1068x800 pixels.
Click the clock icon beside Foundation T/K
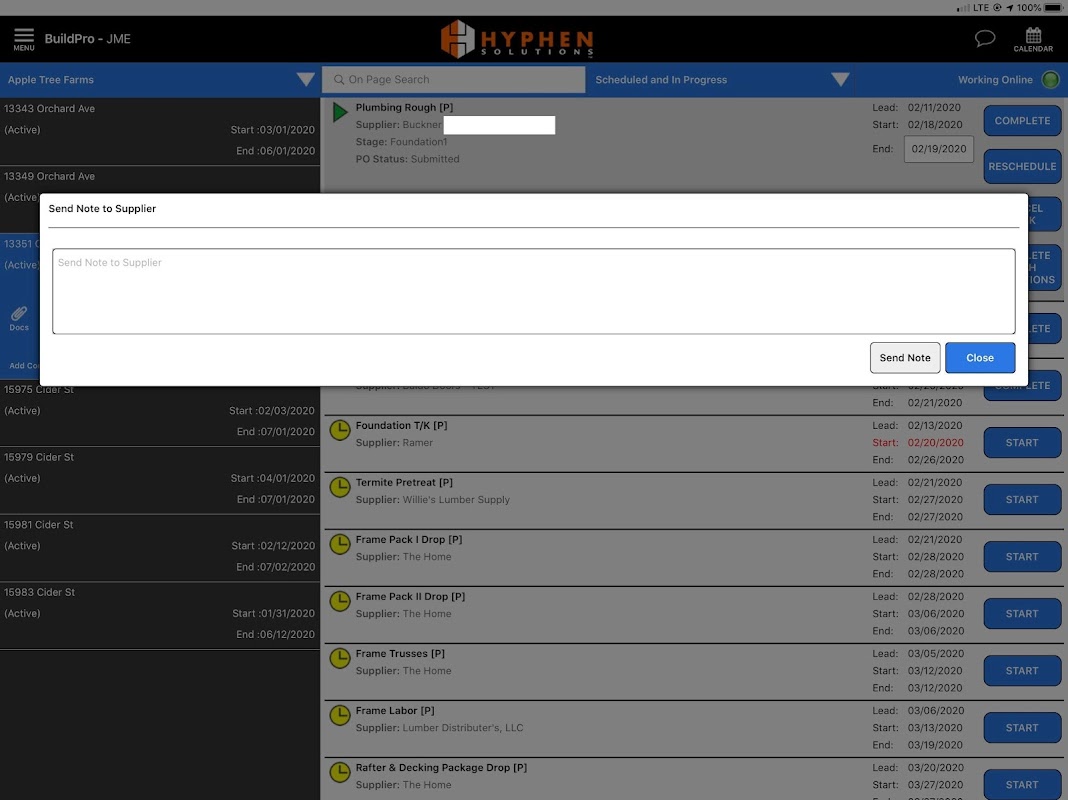coord(340,430)
